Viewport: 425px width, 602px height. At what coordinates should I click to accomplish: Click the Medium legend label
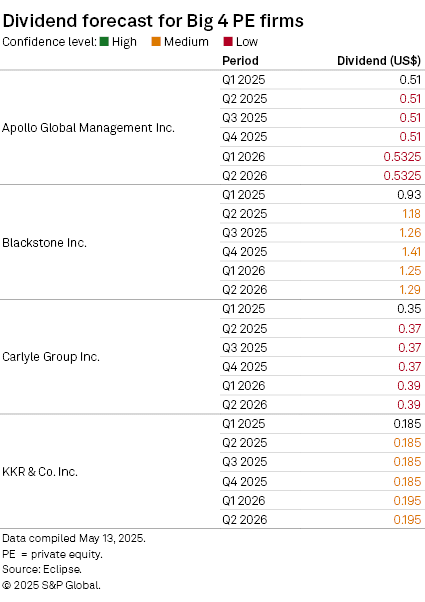click(x=186, y=41)
